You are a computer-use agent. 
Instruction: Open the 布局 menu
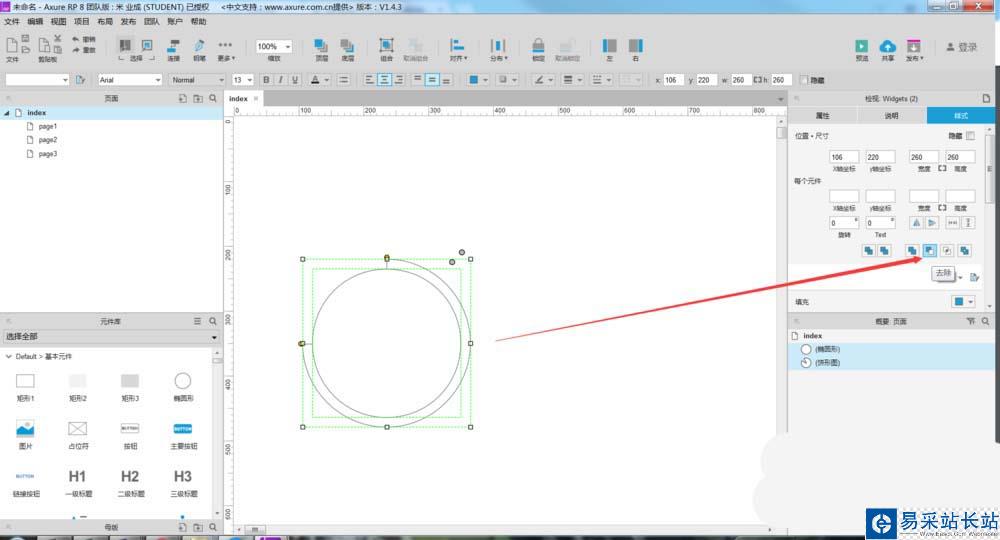click(x=105, y=21)
